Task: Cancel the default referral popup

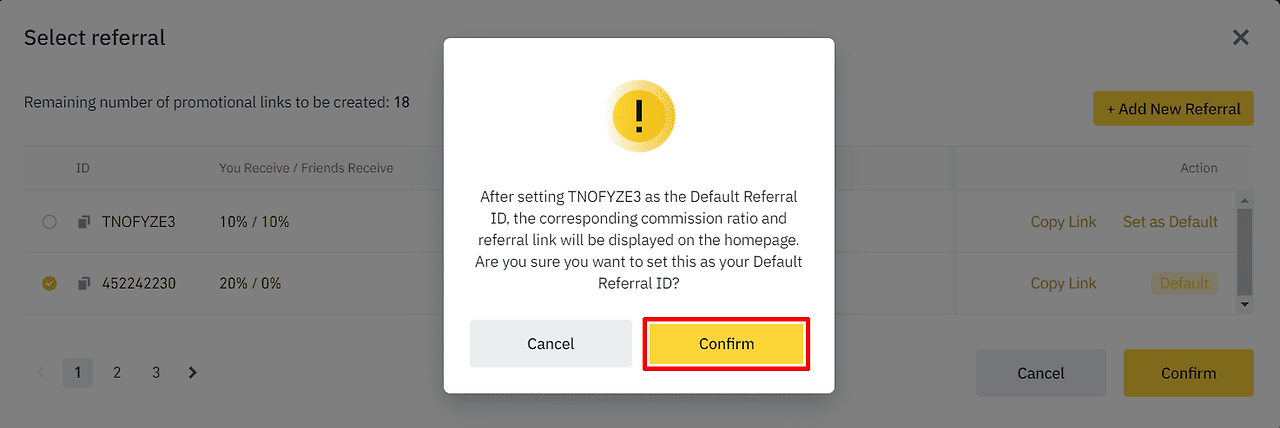Action: 551,344
